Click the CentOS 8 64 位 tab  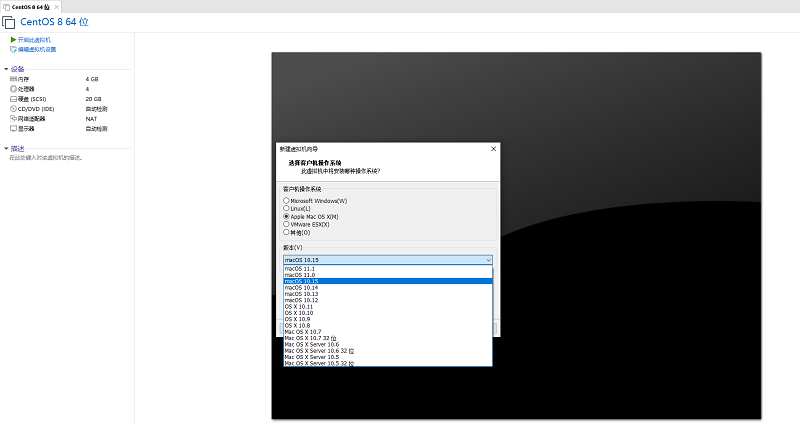point(30,7)
